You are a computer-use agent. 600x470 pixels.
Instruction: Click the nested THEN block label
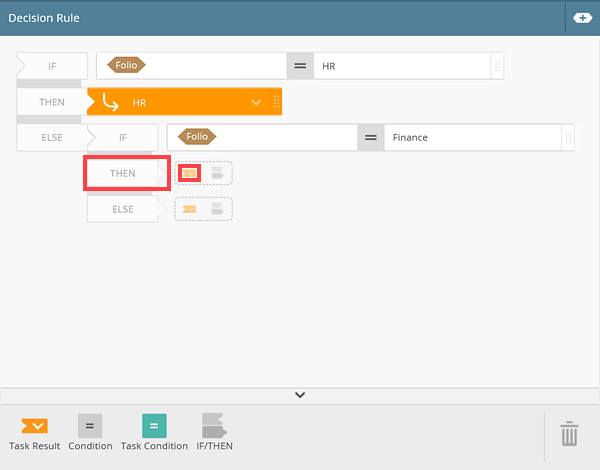[x=123, y=173]
